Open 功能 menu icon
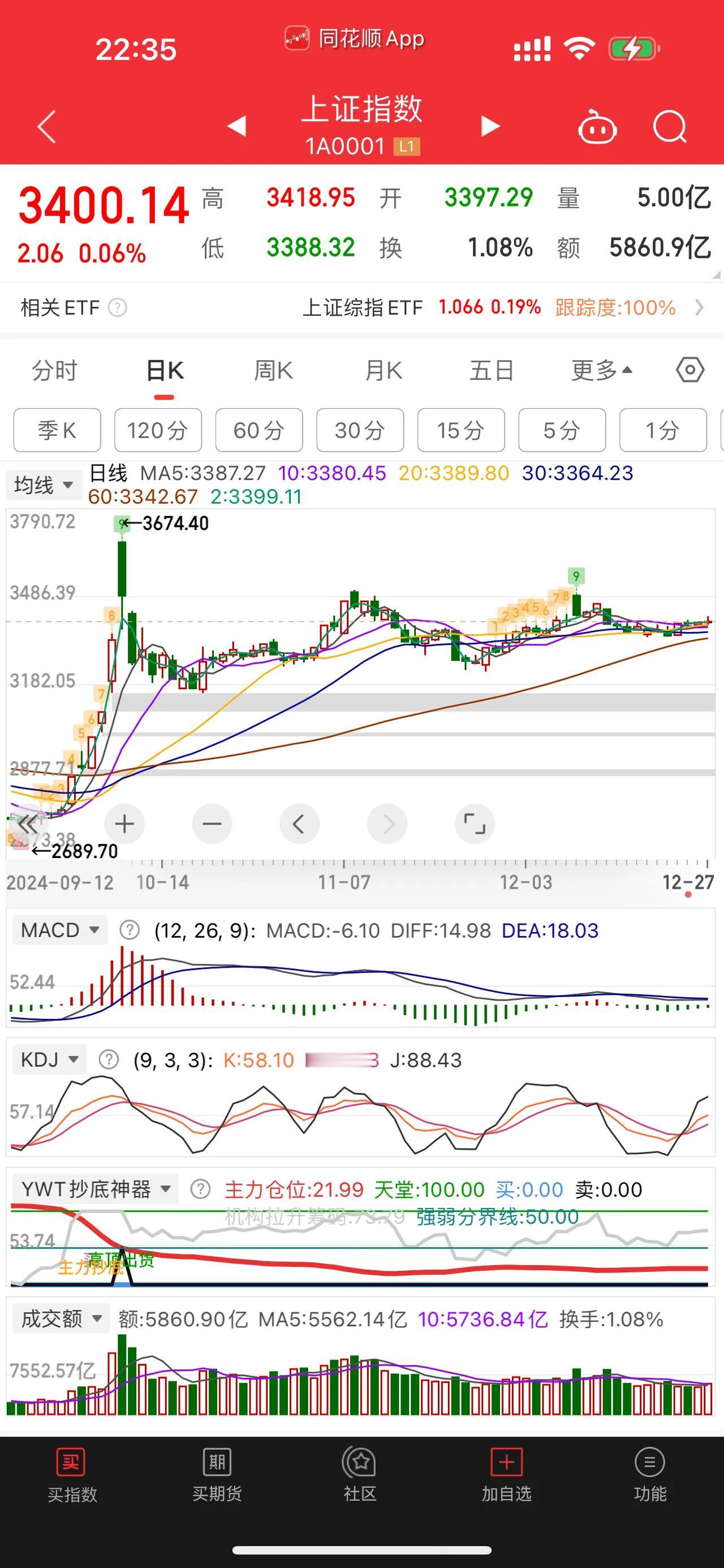 pyautogui.click(x=650, y=1475)
